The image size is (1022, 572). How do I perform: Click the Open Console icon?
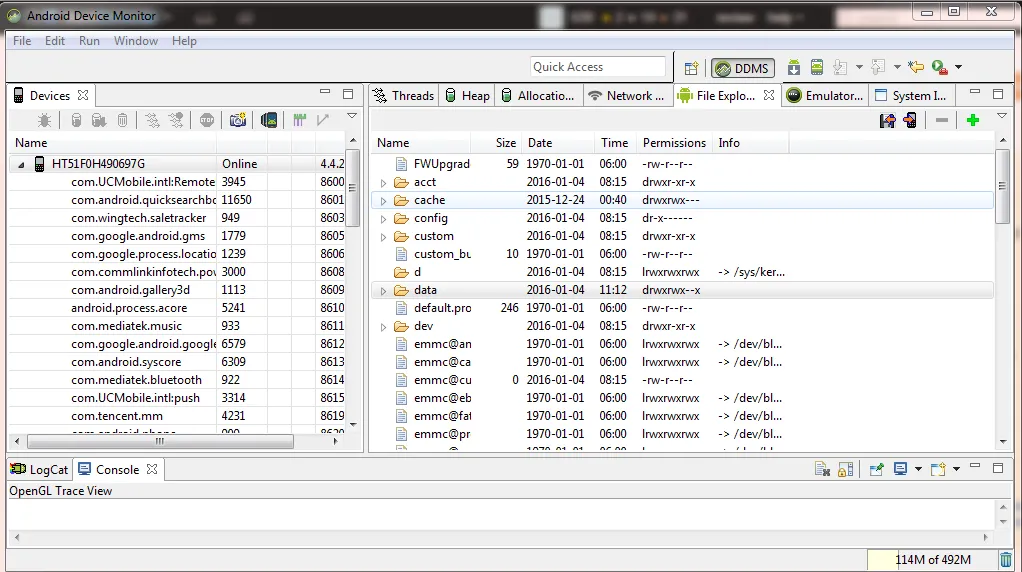point(939,469)
